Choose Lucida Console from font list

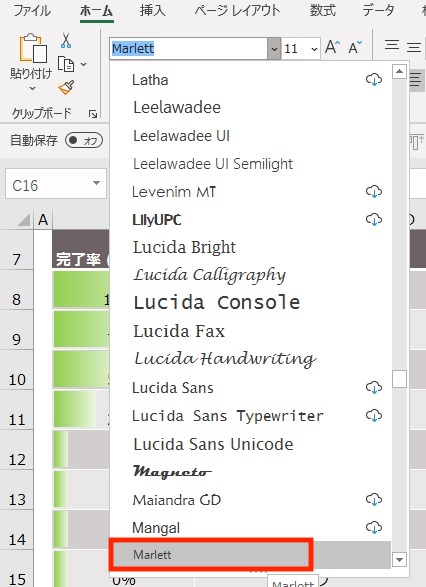coord(216,302)
